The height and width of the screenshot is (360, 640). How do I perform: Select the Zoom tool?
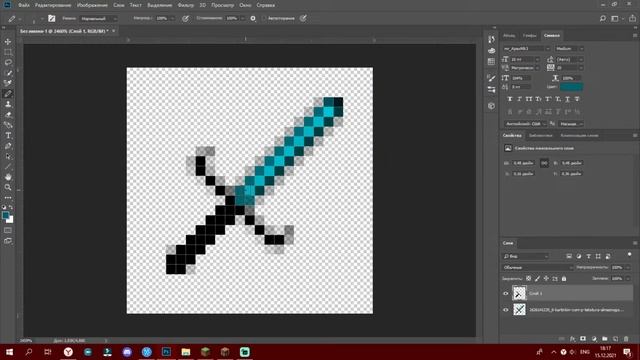8,187
